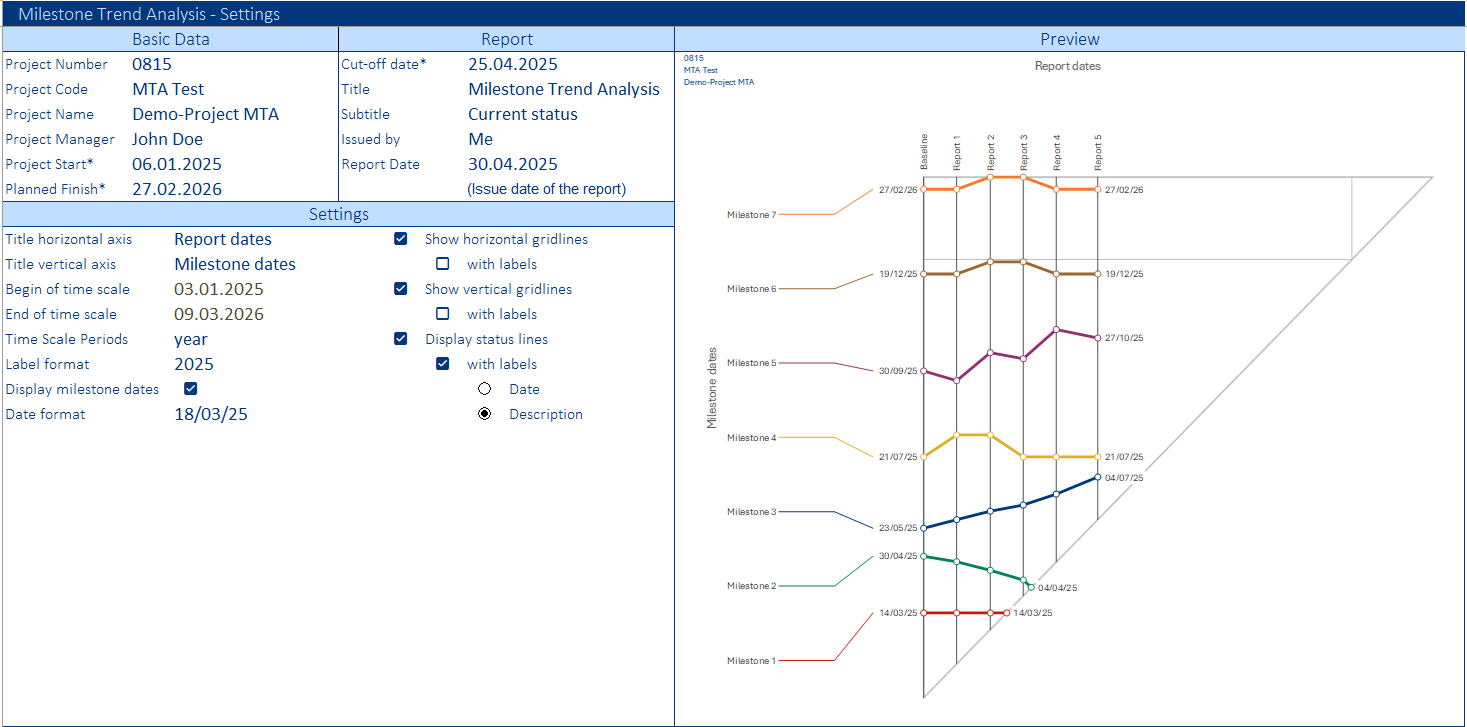Check 'with labels' under horizontal gridlines
This screenshot has height=727, width=1467.
(443, 264)
